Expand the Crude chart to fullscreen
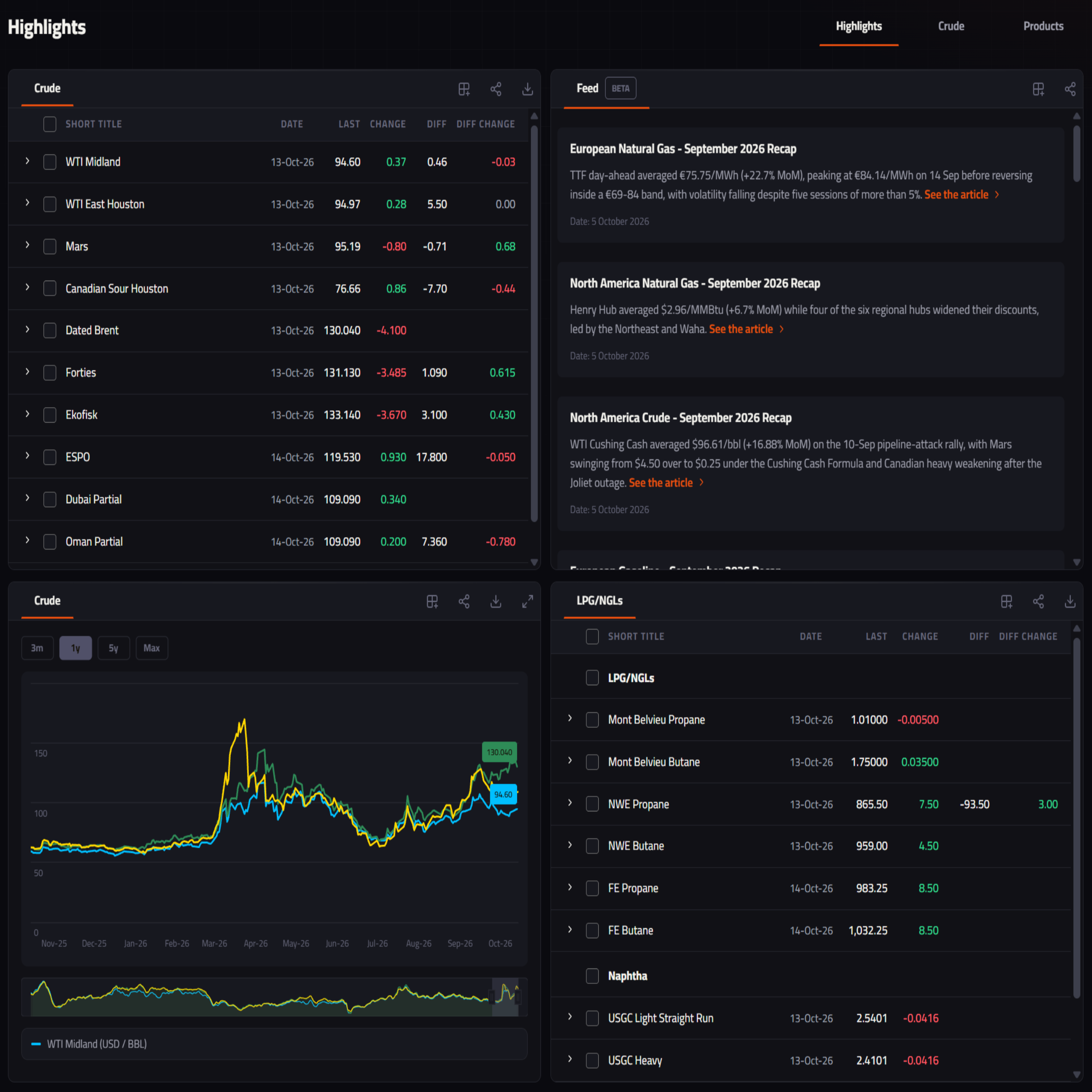 [x=527, y=601]
